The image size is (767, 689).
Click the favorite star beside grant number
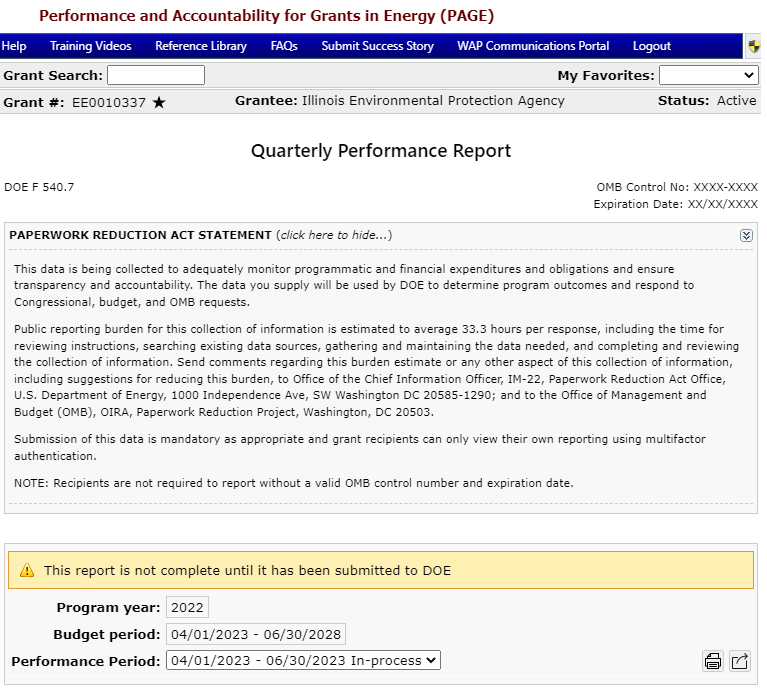[x=159, y=102]
